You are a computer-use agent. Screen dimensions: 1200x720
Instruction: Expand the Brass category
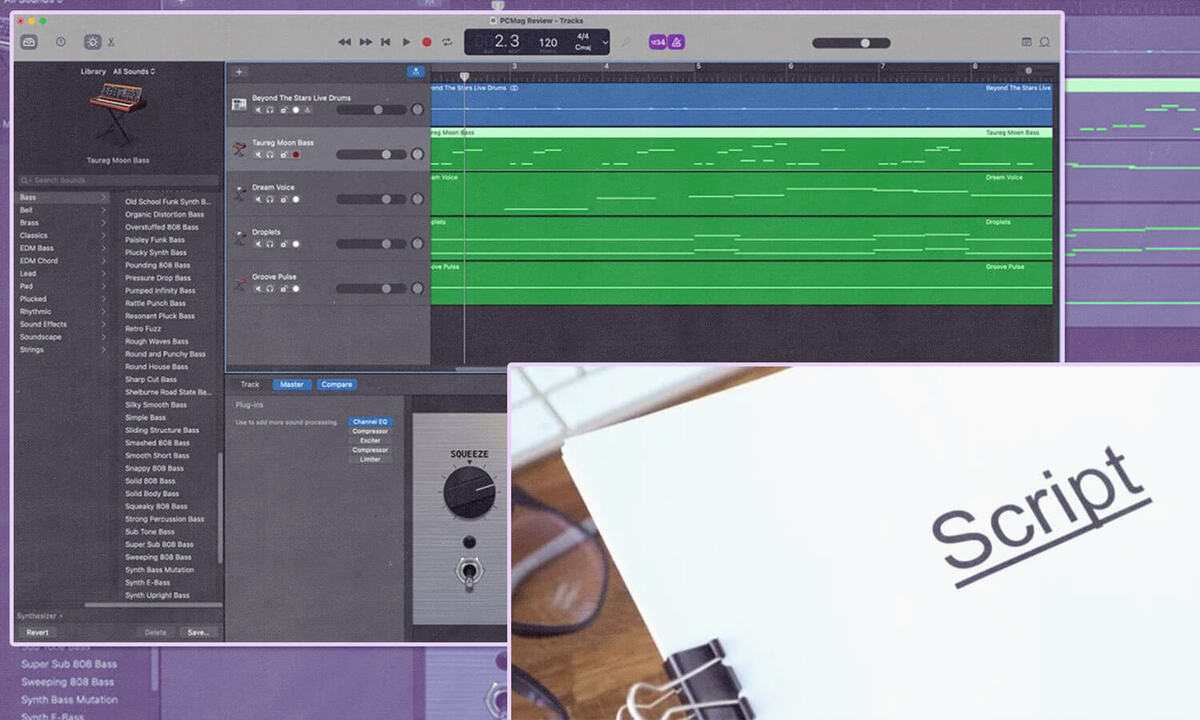point(63,223)
